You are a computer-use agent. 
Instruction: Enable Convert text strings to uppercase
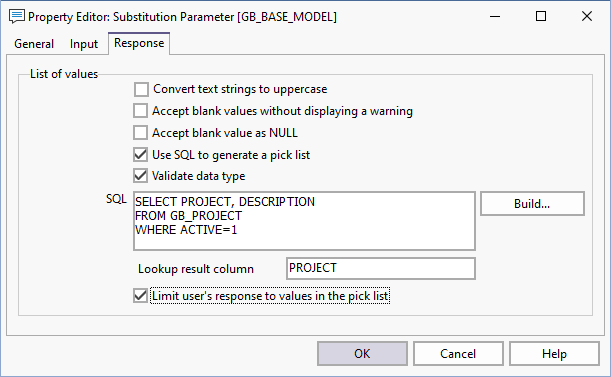[x=141, y=89]
